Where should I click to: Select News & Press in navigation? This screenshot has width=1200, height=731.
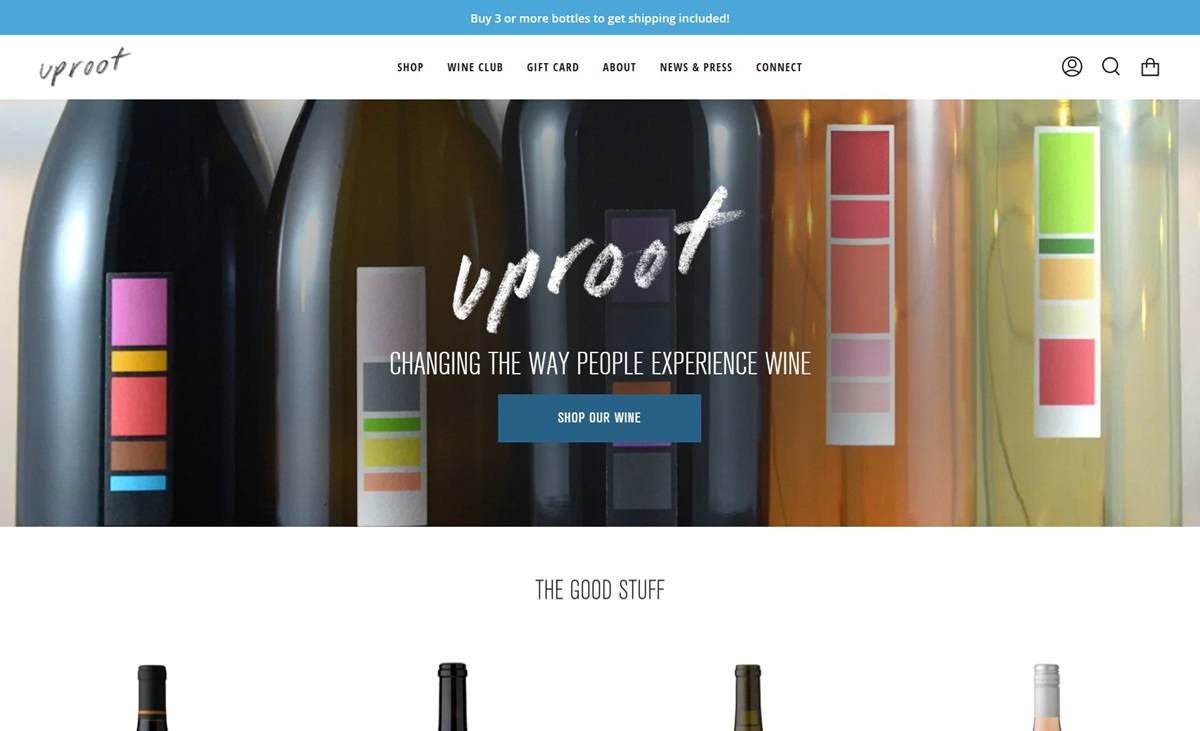point(696,67)
